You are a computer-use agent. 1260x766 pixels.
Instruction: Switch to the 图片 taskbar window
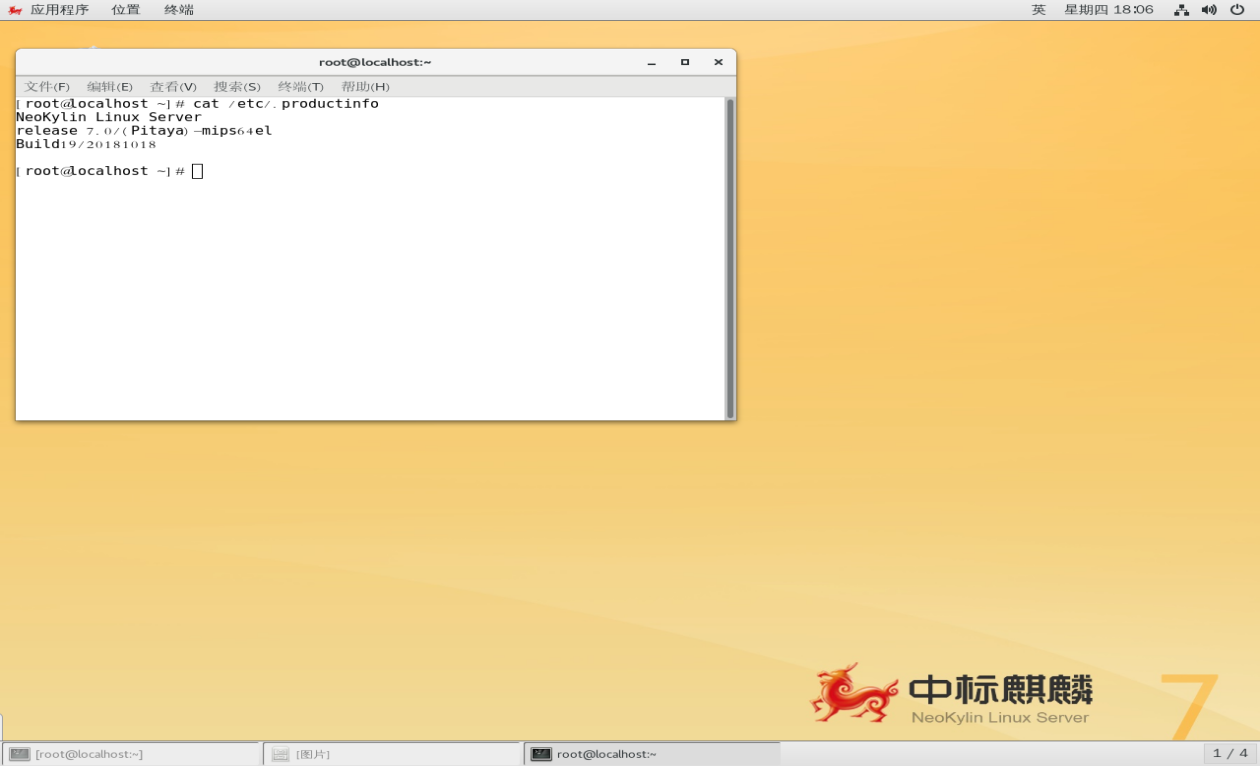(392, 754)
